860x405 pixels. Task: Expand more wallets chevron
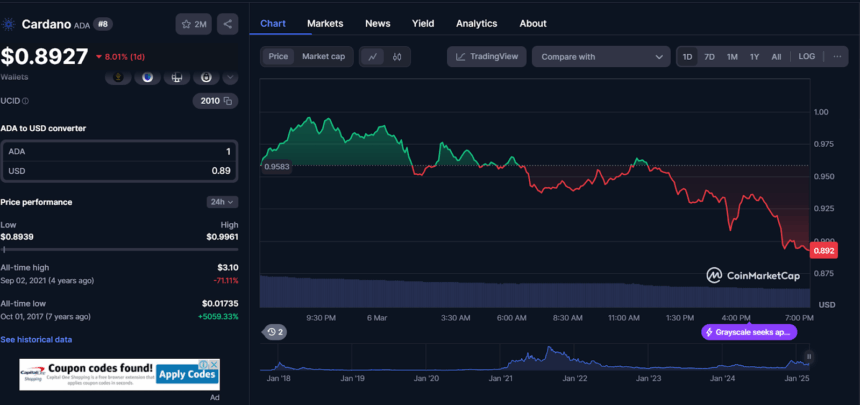[230, 78]
